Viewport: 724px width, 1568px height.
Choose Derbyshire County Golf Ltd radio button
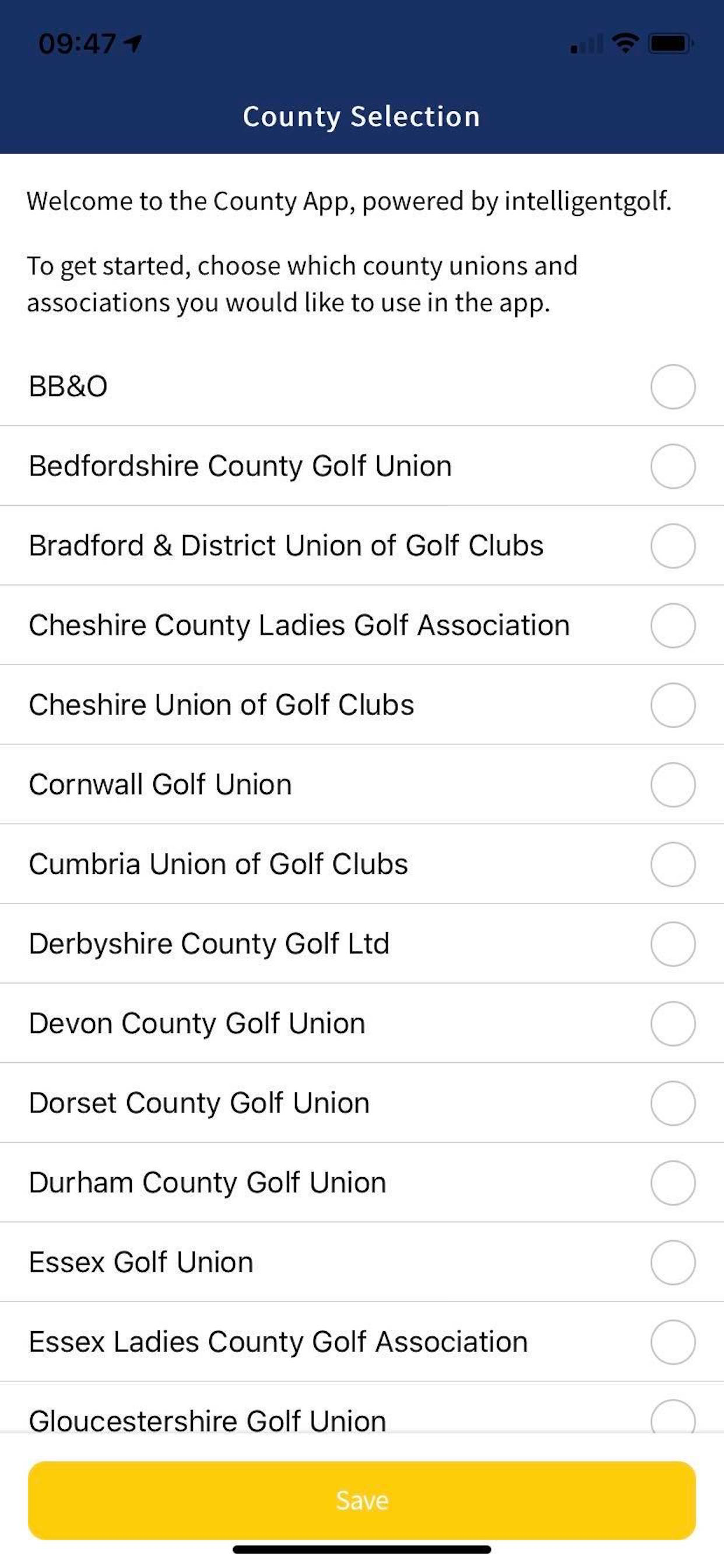(x=672, y=944)
